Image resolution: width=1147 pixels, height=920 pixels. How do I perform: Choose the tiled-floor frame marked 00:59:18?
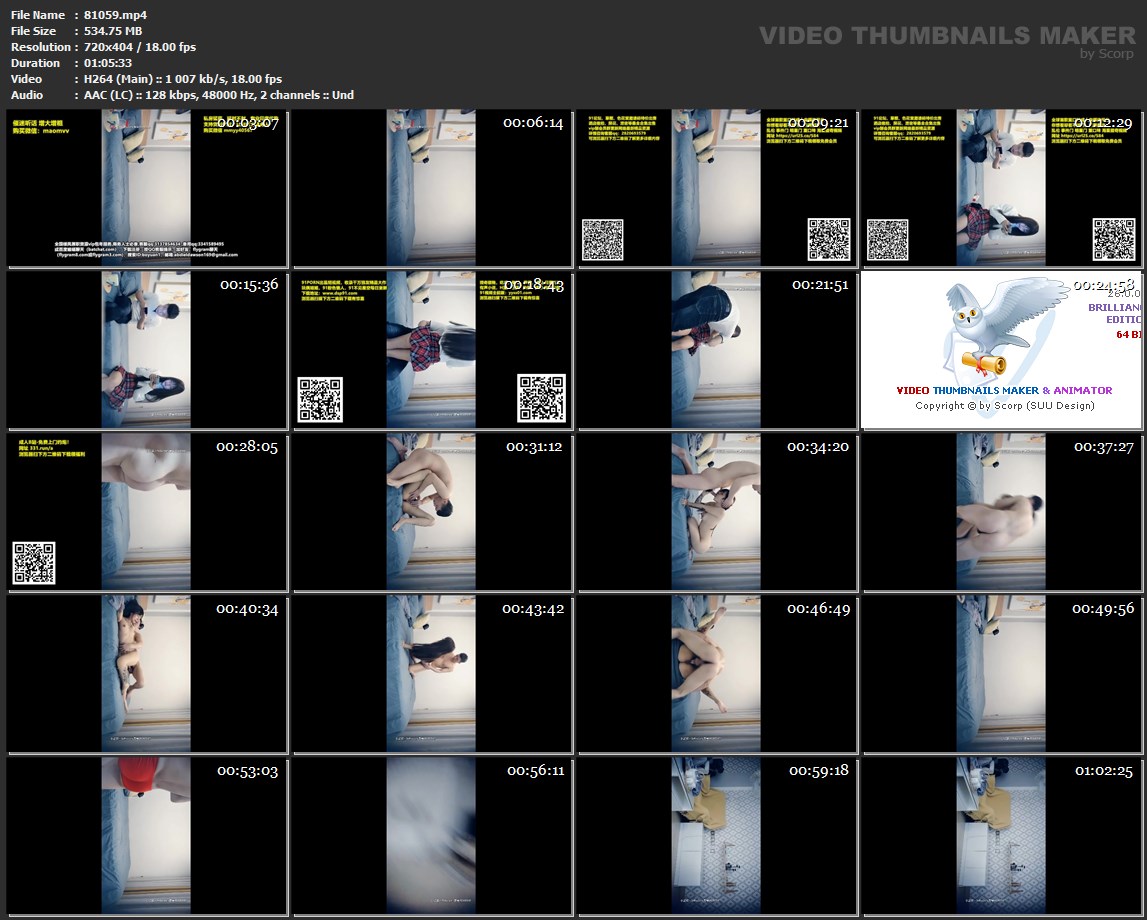(717, 836)
